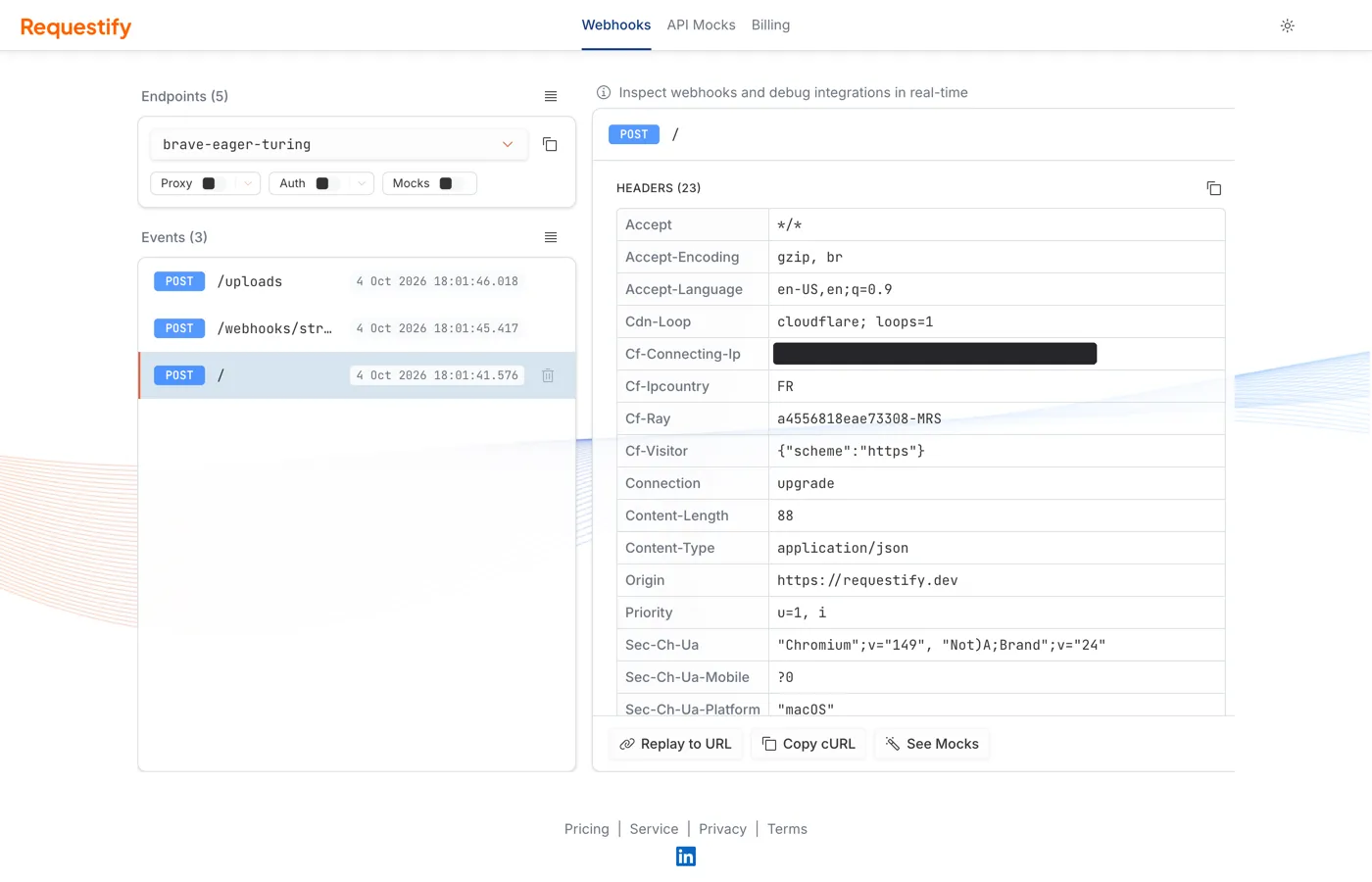Click the "en-US,en;q=0.9" header value

click(x=835, y=289)
